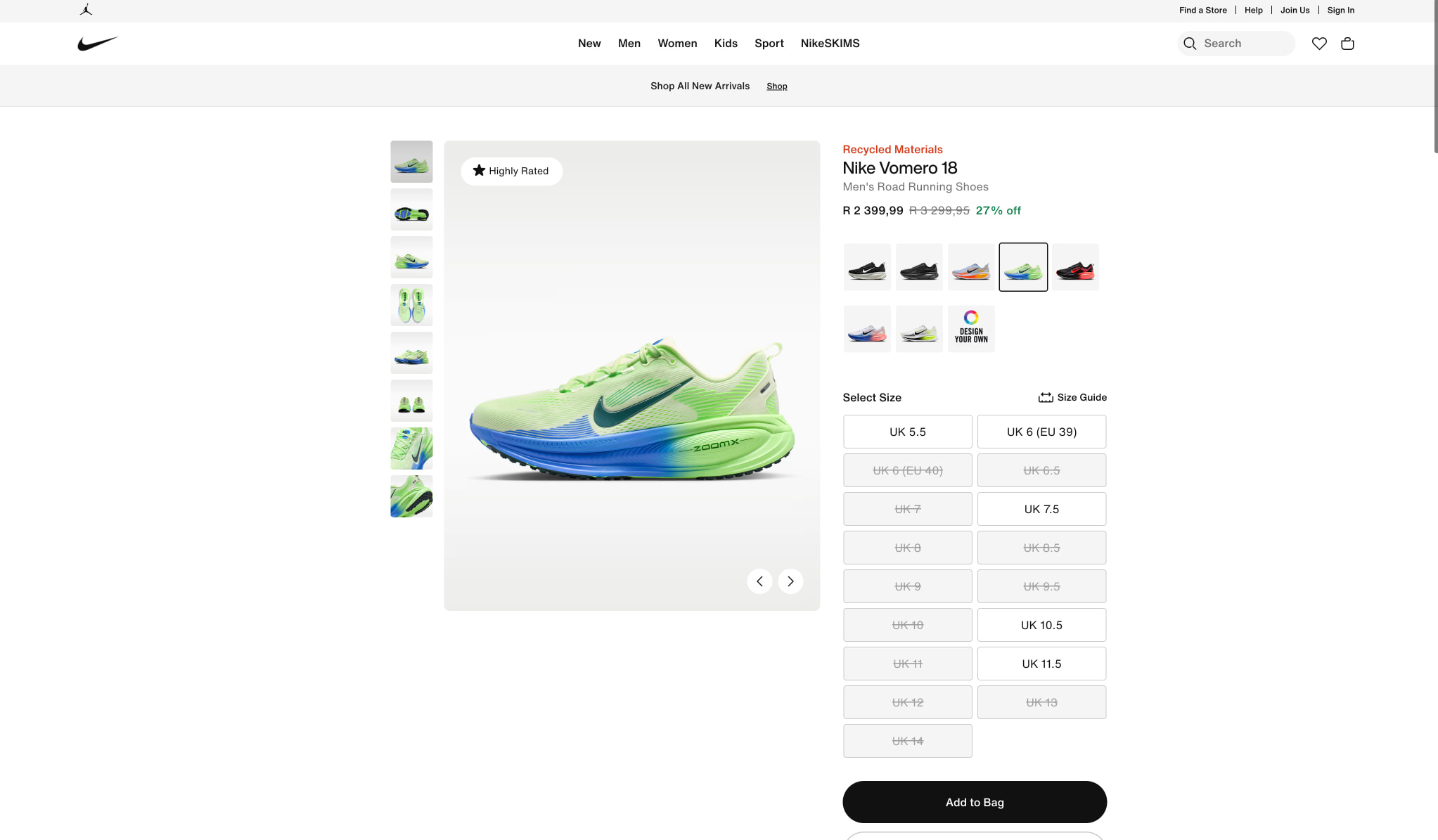Open the Size Guide link
The width and height of the screenshot is (1438, 840).
[x=1072, y=397]
